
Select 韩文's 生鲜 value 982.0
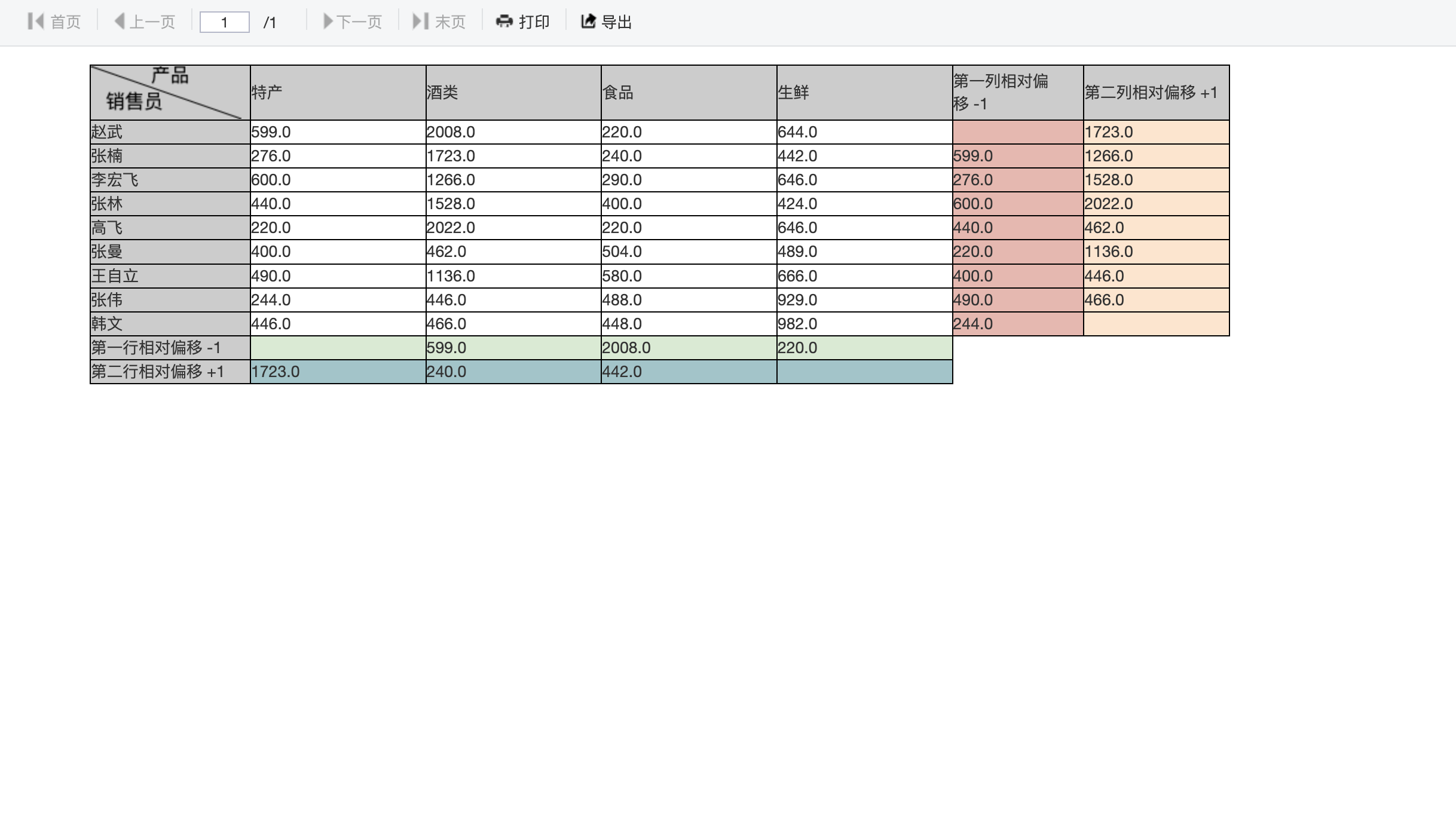click(865, 324)
